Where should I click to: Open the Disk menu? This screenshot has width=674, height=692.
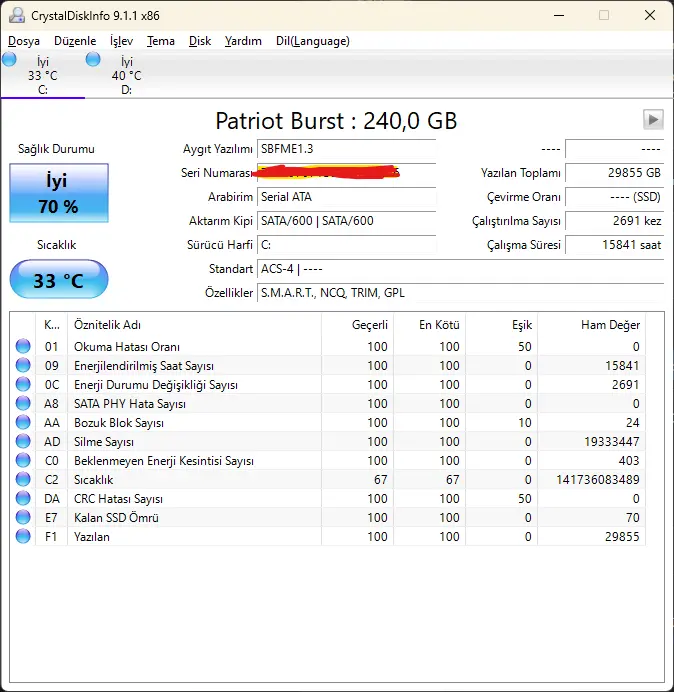point(200,41)
